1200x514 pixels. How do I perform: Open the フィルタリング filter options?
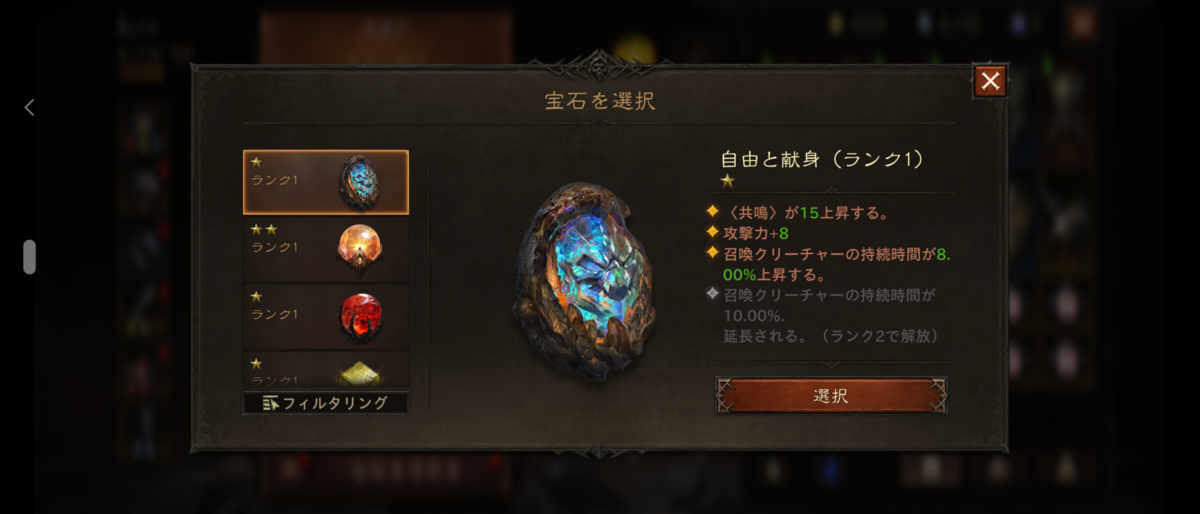[x=326, y=403]
